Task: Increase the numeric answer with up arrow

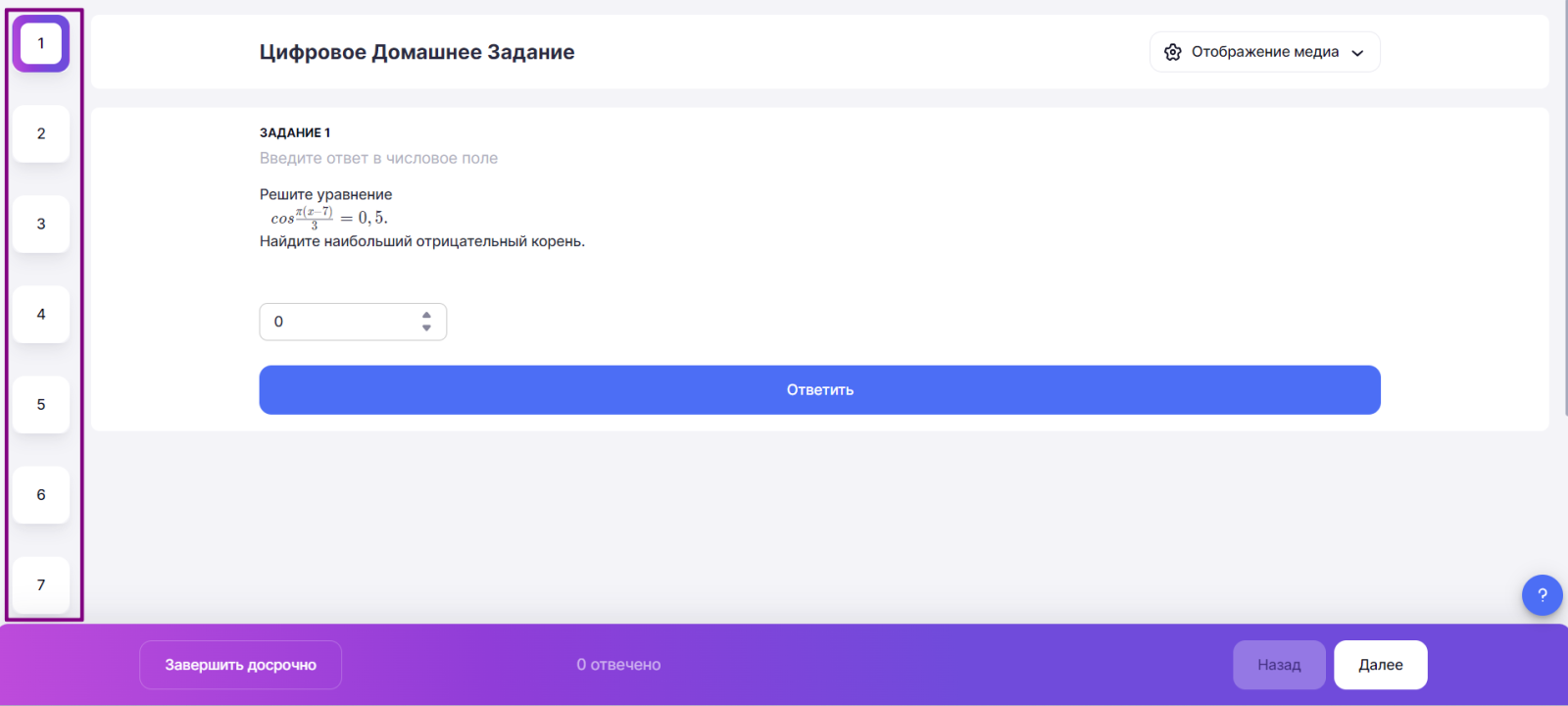Action: [x=426, y=316]
